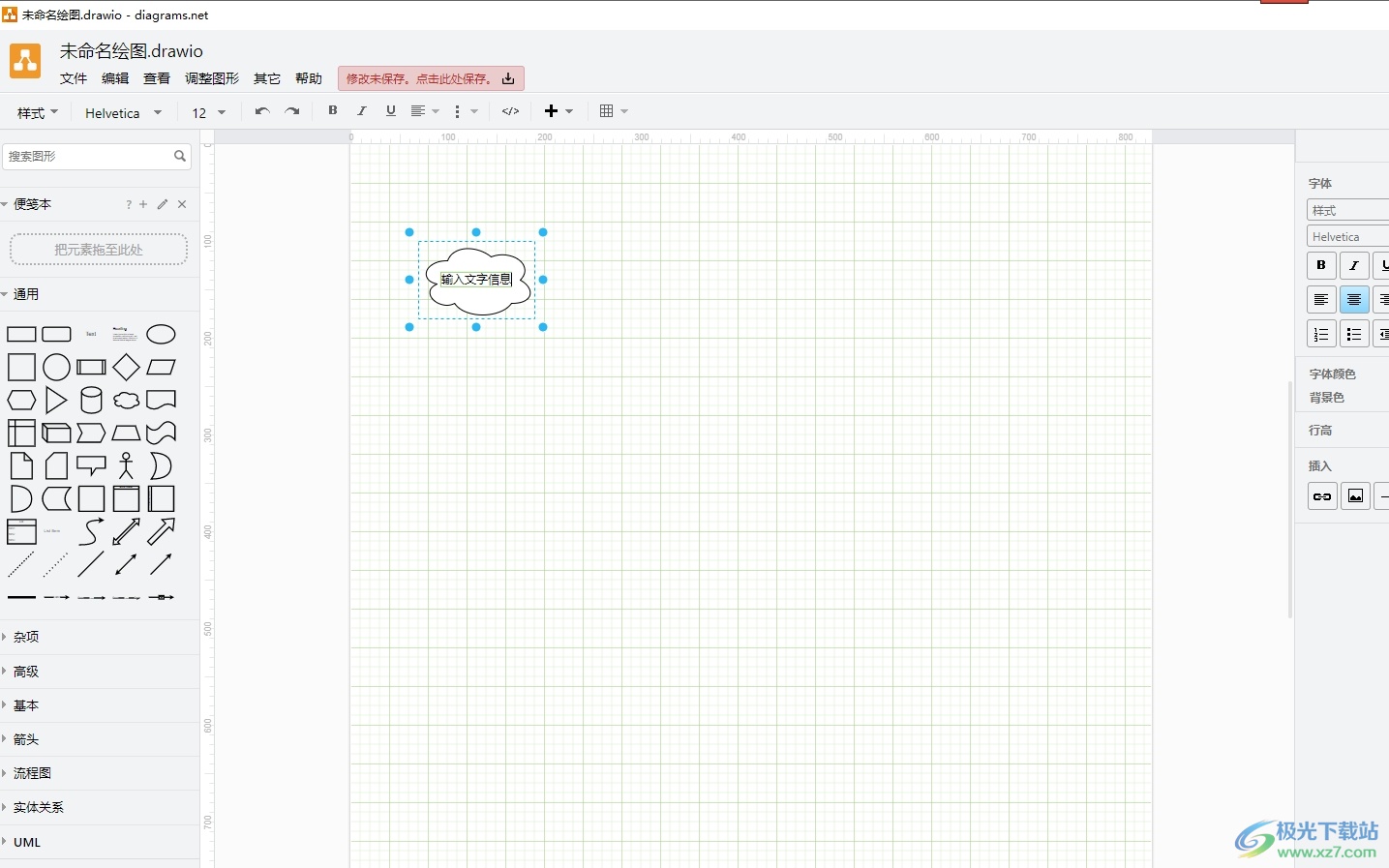Click the scratchpad add plus icon
Image resolution: width=1389 pixels, height=868 pixels.
pyautogui.click(x=143, y=204)
